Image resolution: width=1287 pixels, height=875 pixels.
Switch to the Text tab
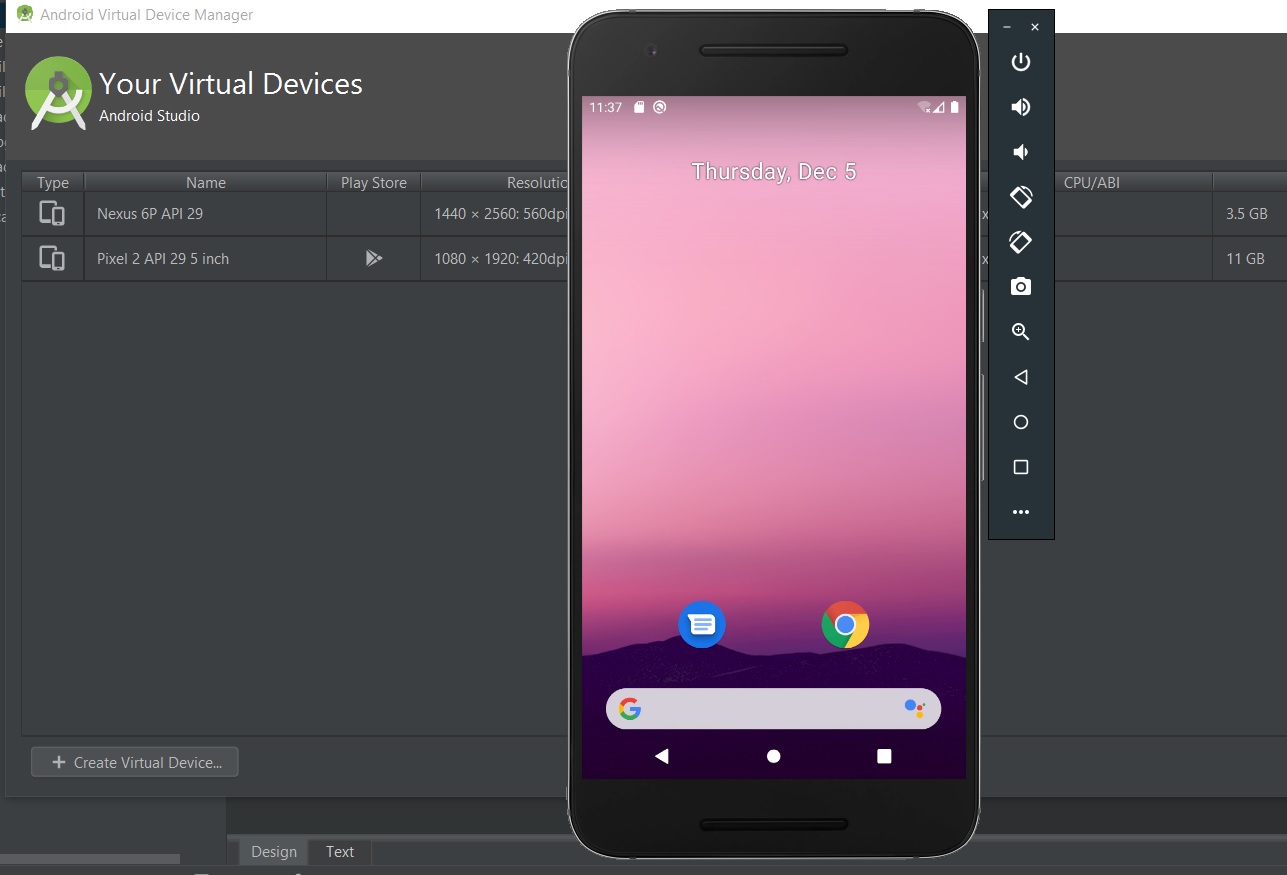[x=339, y=851]
